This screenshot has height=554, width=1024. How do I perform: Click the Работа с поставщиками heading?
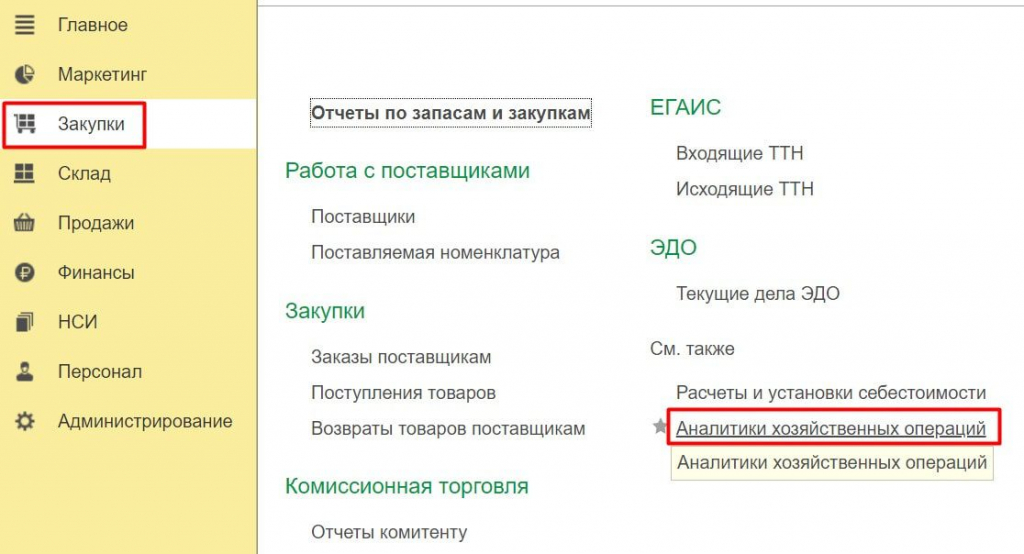[x=408, y=171]
